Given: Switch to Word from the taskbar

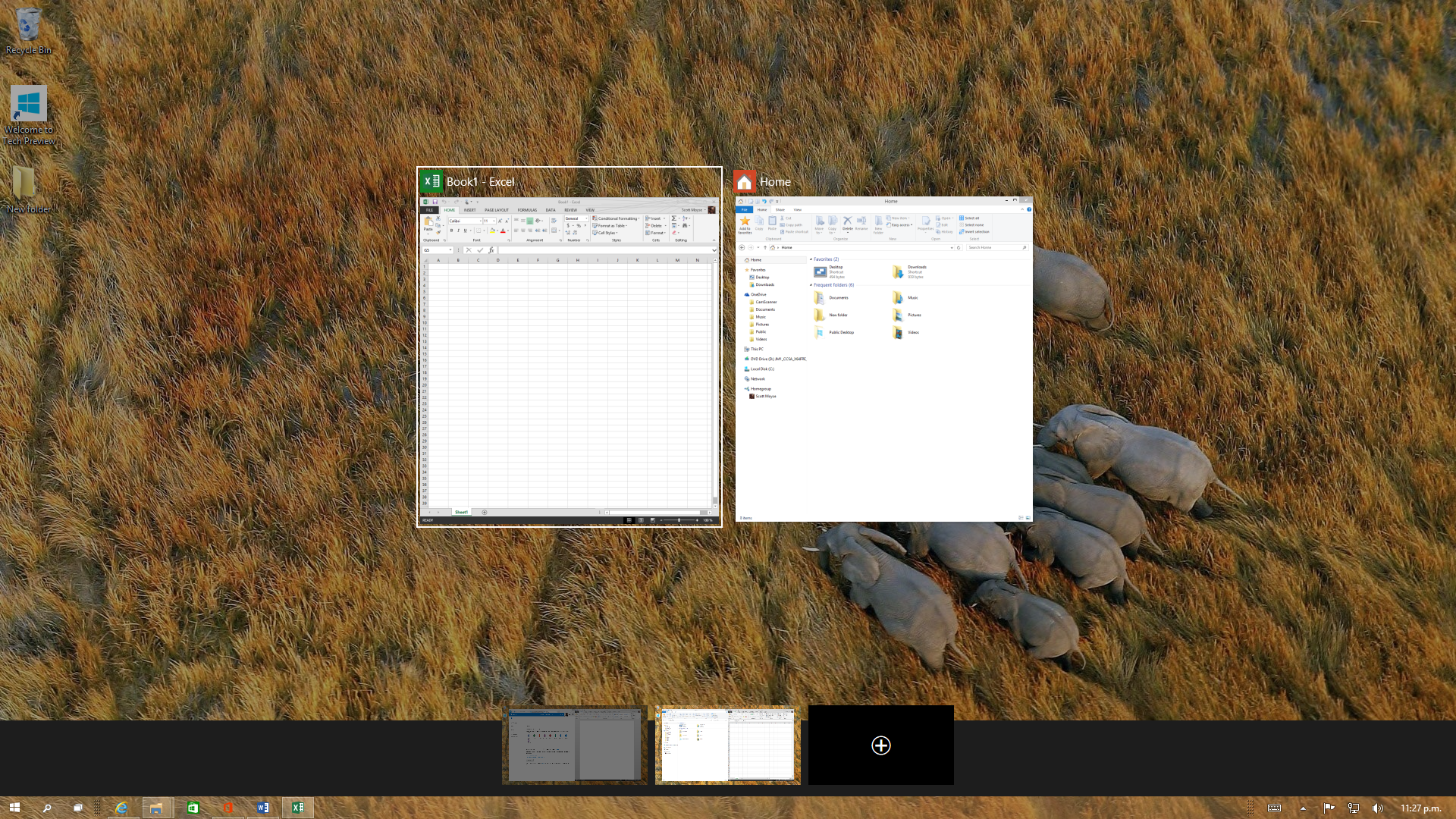Looking at the screenshot, I should pyautogui.click(x=262, y=808).
